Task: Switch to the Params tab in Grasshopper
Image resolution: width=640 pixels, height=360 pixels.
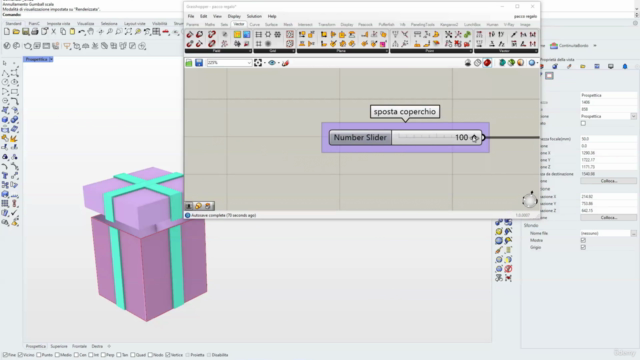Action: [x=192, y=25]
